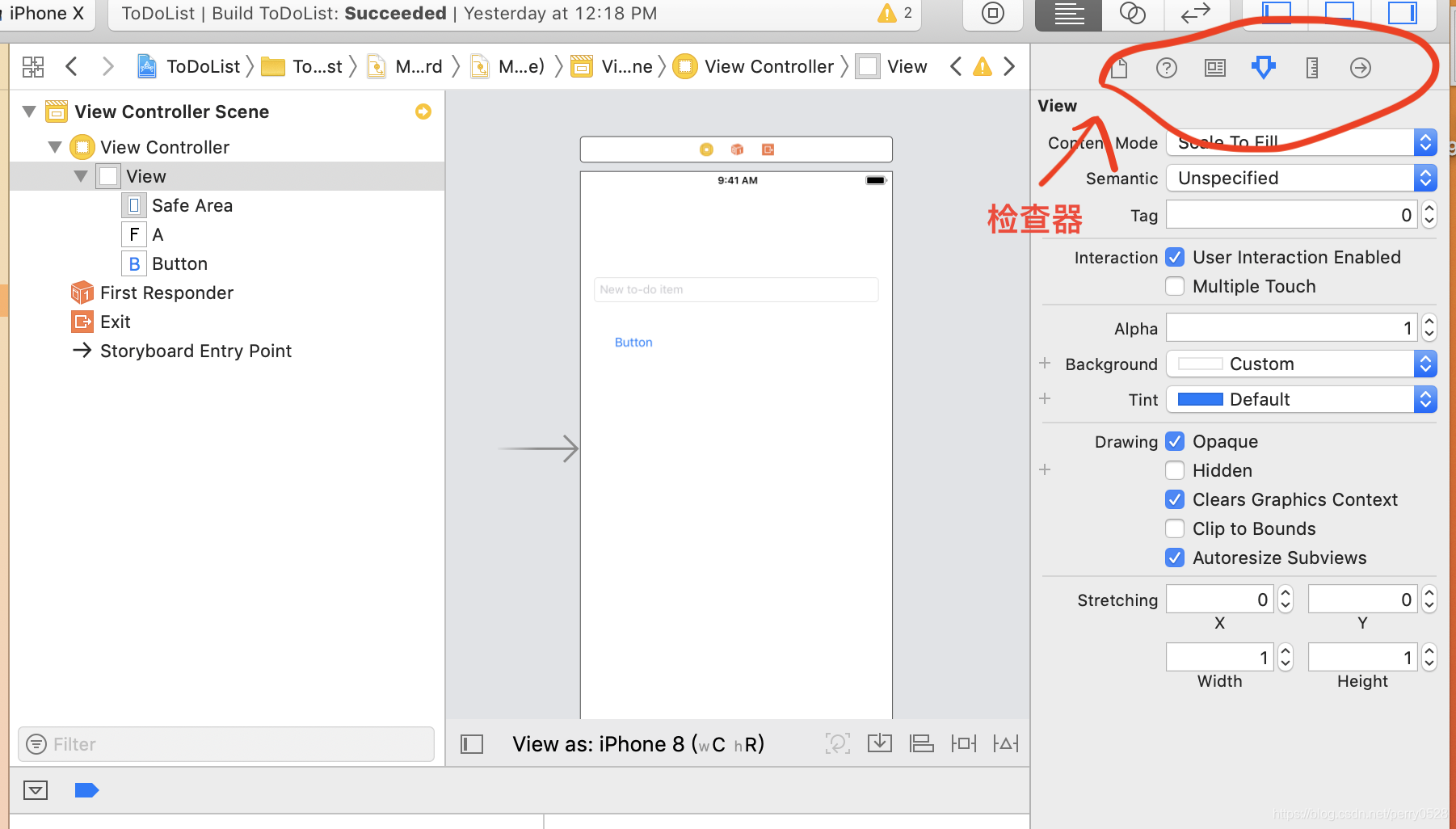Screen dimensions: 1456x829
Task: Open Resolve Auto Layout Issues menu
Action: (x=1006, y=743)
